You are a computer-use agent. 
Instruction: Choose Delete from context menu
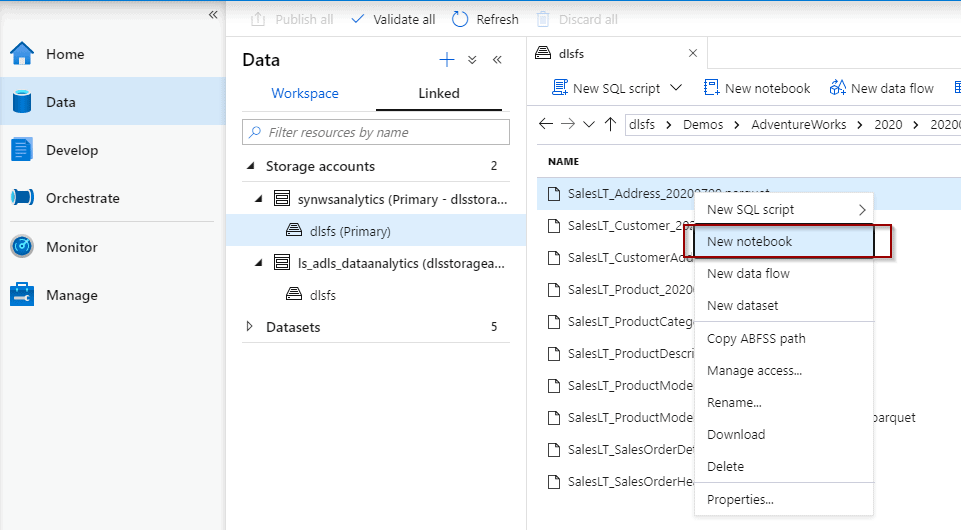click(x=784, y=466)
